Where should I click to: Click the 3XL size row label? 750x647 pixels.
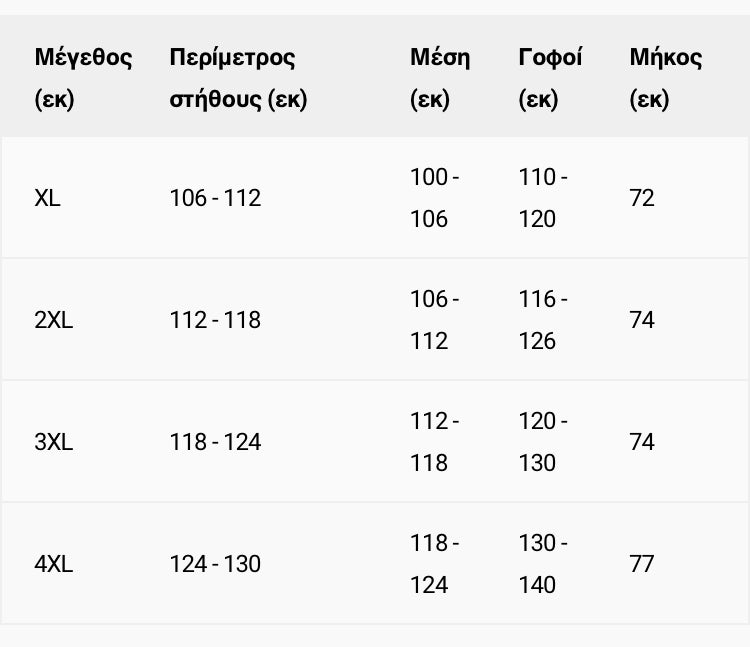pos(54,442)
